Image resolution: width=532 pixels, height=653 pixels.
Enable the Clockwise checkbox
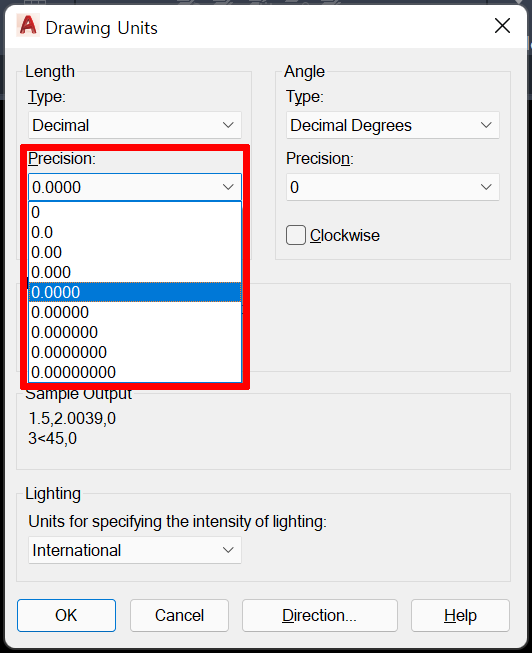296,235
